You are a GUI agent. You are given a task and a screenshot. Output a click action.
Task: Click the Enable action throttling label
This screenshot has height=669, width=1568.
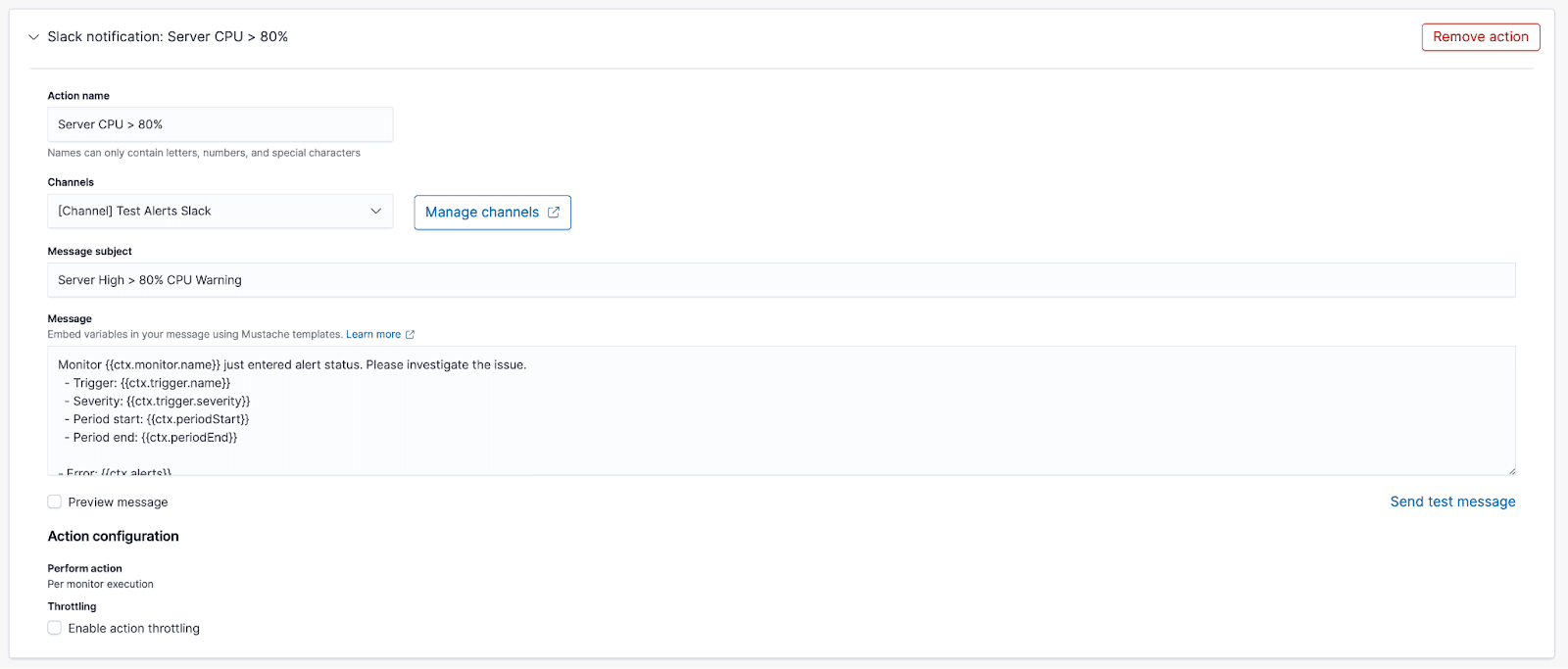[x=133, y=629]
